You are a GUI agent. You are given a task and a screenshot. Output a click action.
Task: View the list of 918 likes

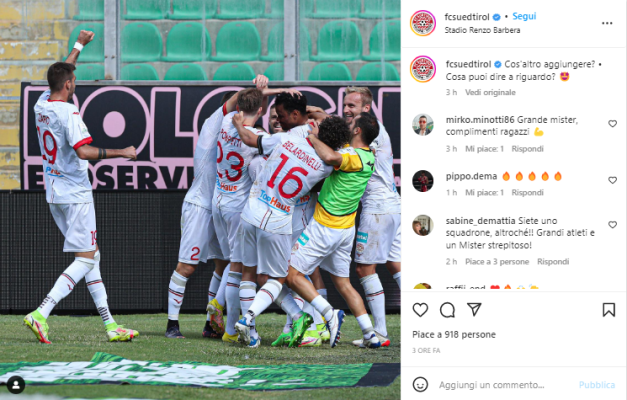[454, 334]
